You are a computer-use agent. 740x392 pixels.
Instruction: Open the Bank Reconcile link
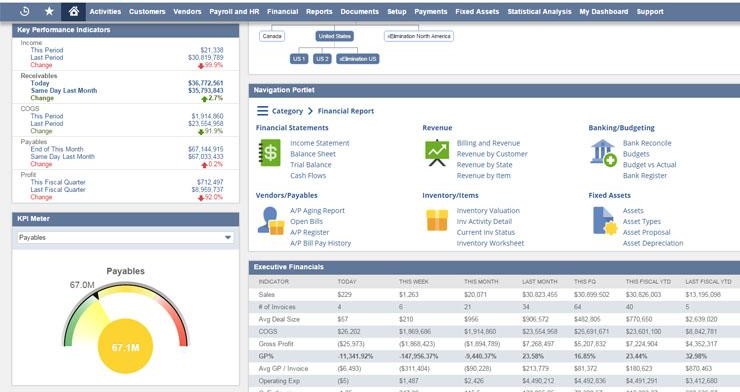point(647,143)
